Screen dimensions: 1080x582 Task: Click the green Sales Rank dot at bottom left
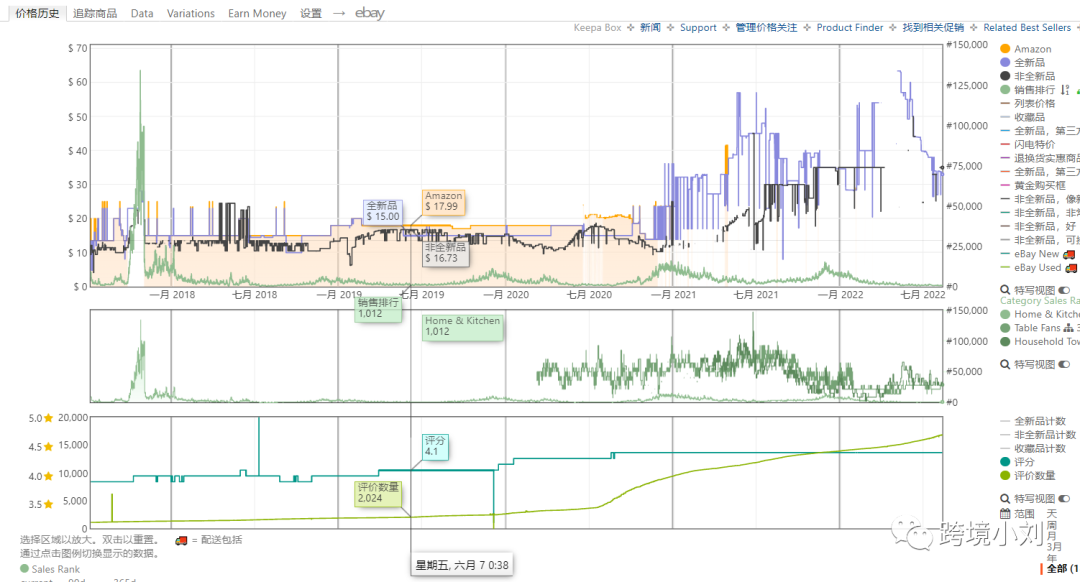[25, 569]
